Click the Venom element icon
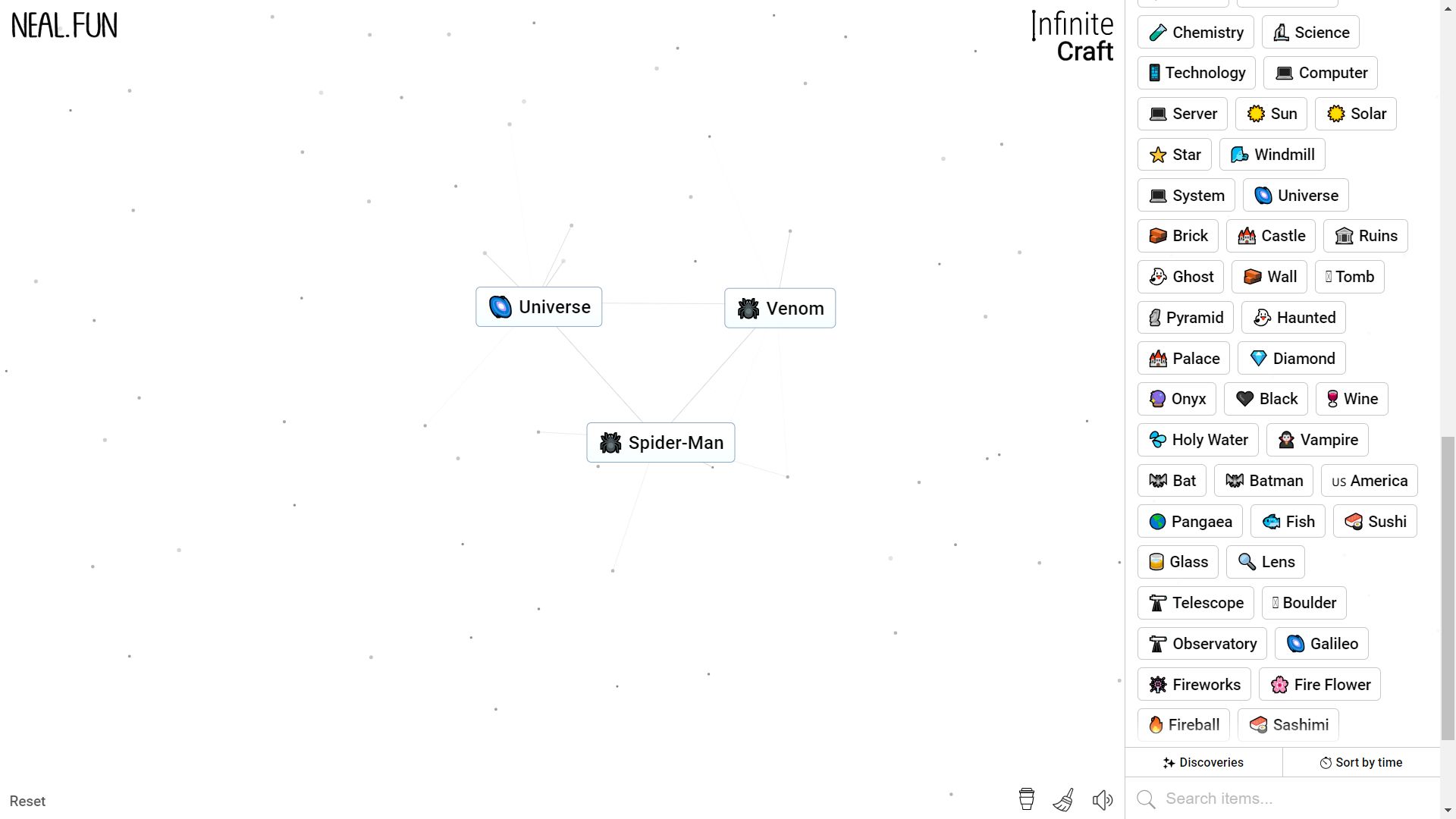The image size is (1456, 819). (x=748, y=308)
